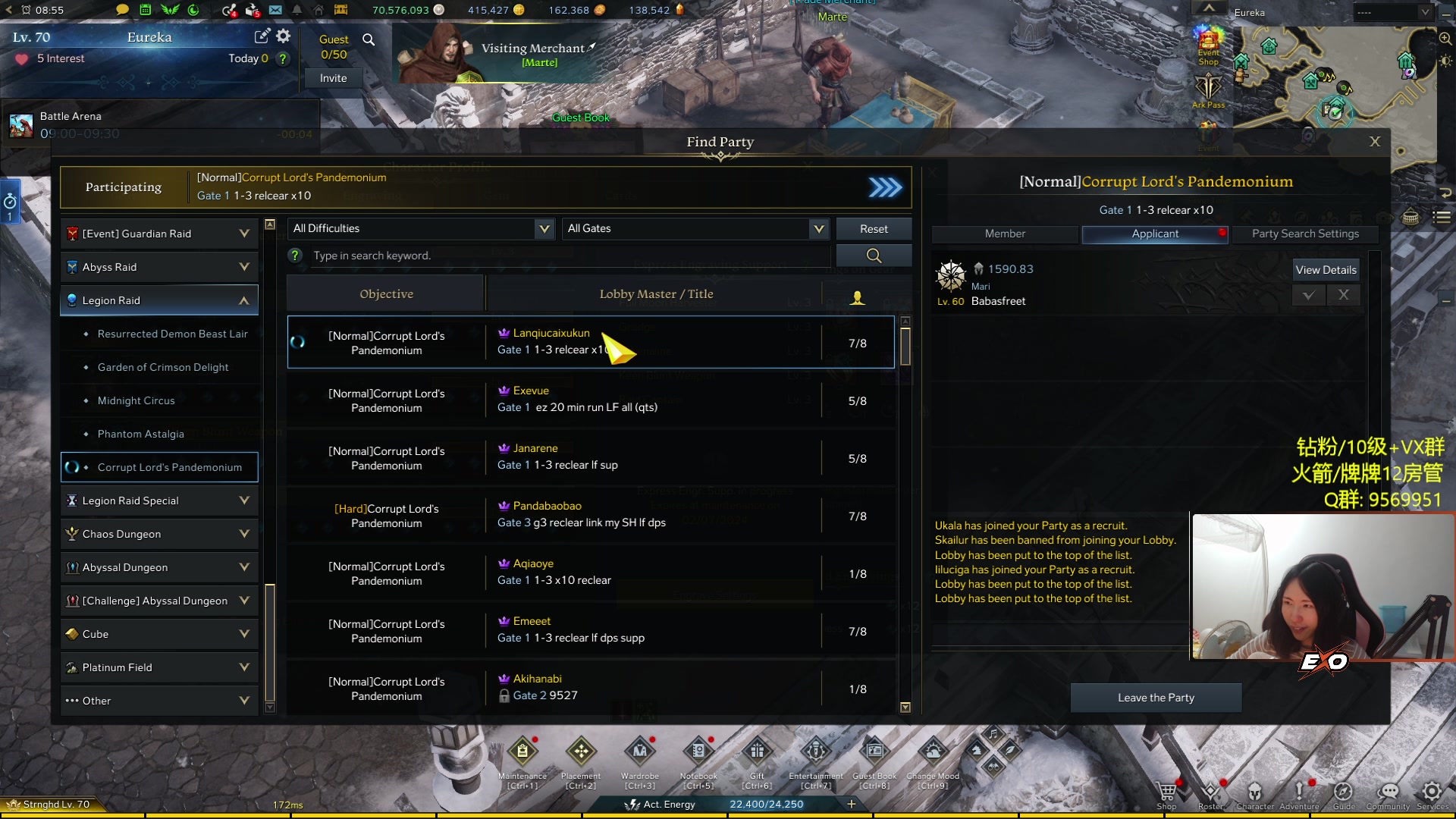Image resolution: width=1456 pixels, height=819 pixels.
Task: Open the Ark Pass icon
Action: point(1208,91)
